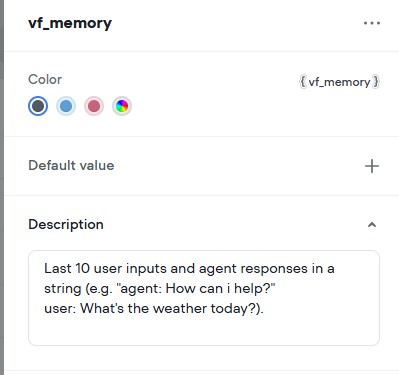Click the gray panel edge on the left
This screenshot has width=399, height=375.
pyautogui.click(x=2, y=187)
